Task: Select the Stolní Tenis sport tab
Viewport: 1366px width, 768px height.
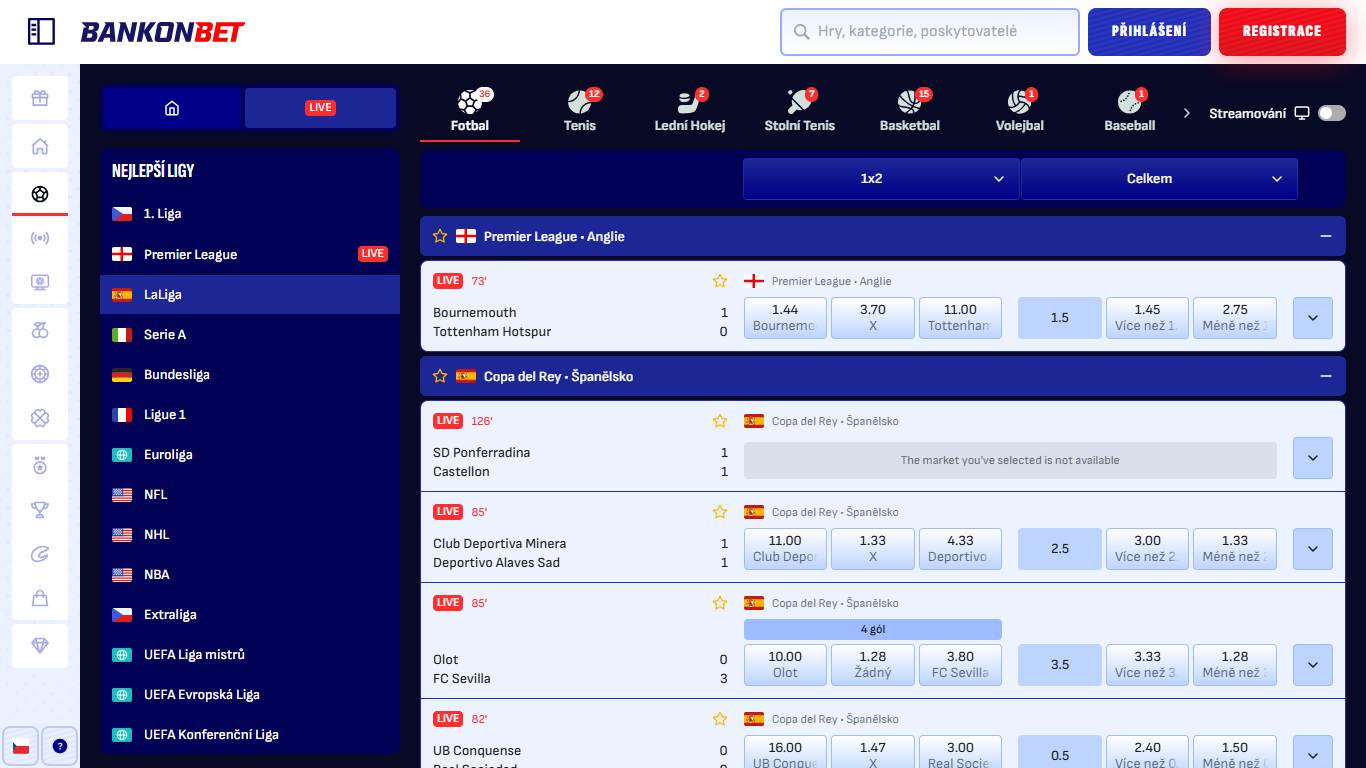Action: point(800,111)
